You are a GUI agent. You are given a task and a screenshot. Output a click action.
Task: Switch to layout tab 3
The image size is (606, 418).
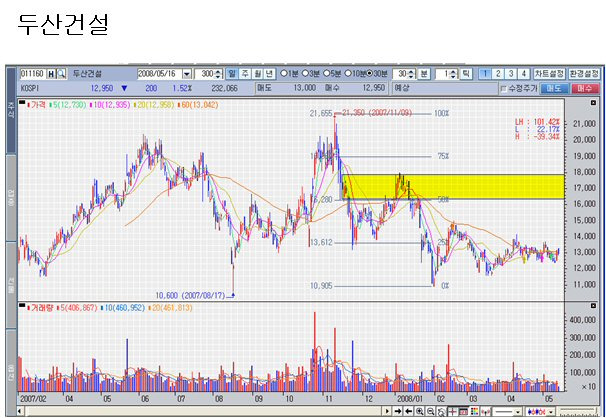tap(511, 73)
